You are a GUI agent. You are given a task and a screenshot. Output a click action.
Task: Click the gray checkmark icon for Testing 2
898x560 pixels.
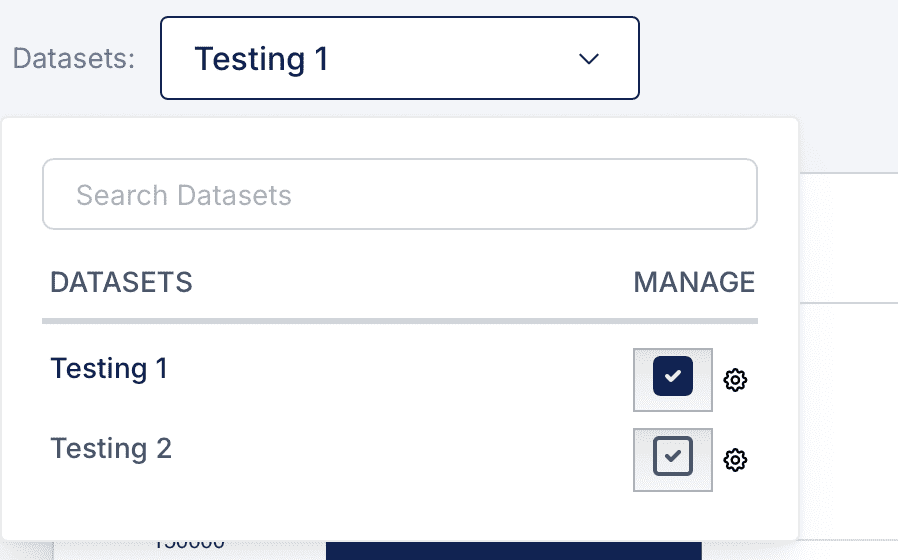pyautogui.click(x=673, y=456)
